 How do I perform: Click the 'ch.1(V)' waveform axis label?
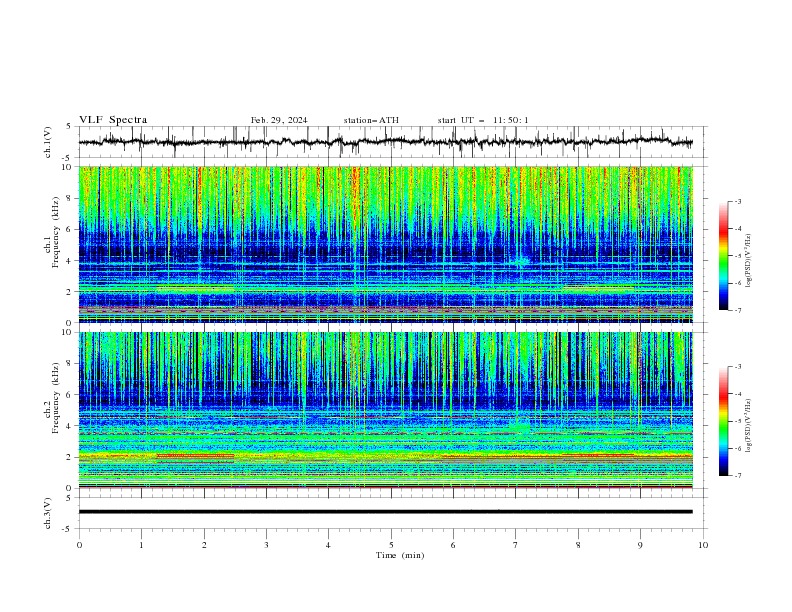click(x=48, y=142)
